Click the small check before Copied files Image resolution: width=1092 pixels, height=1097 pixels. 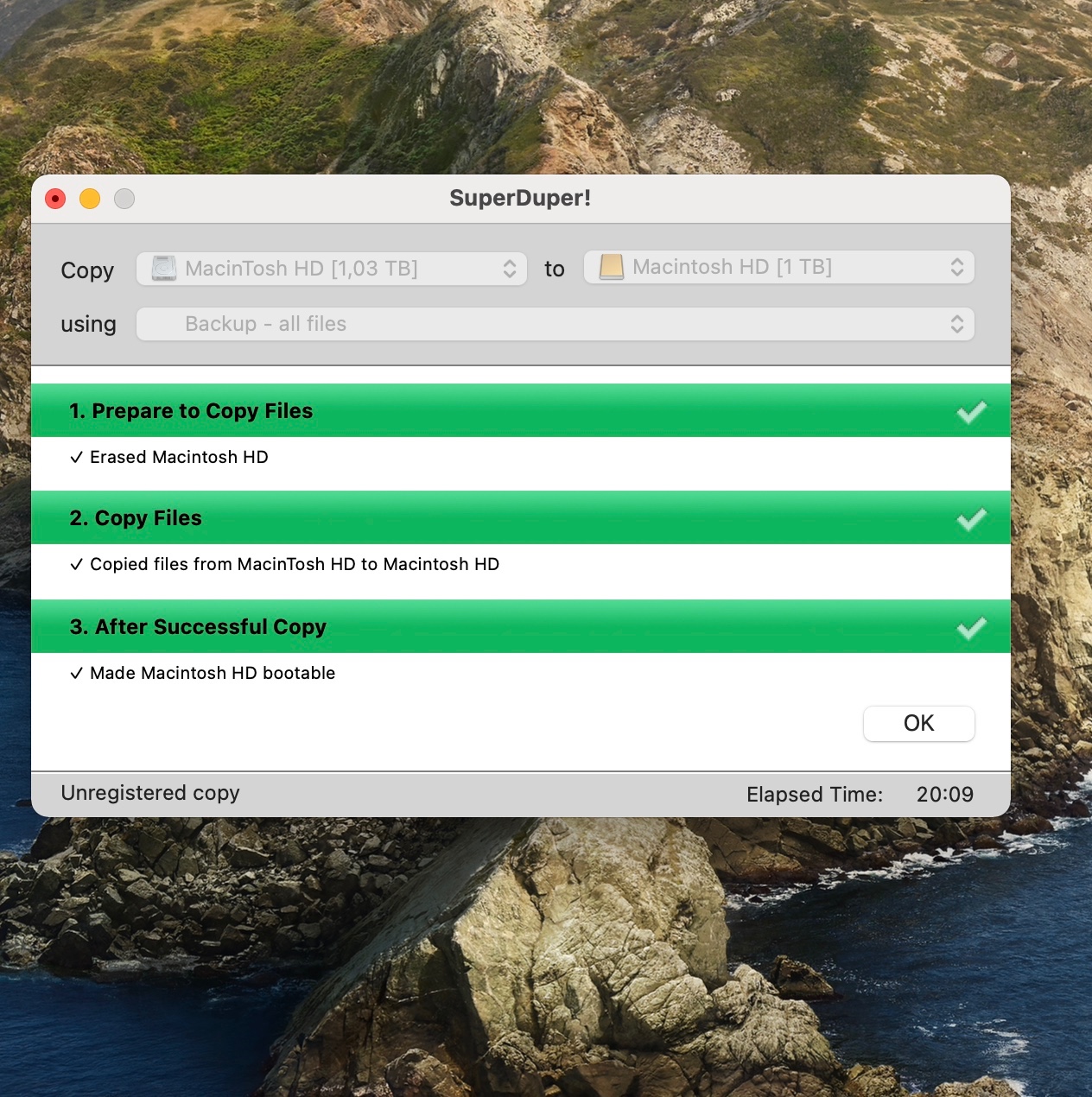(77, 564)
